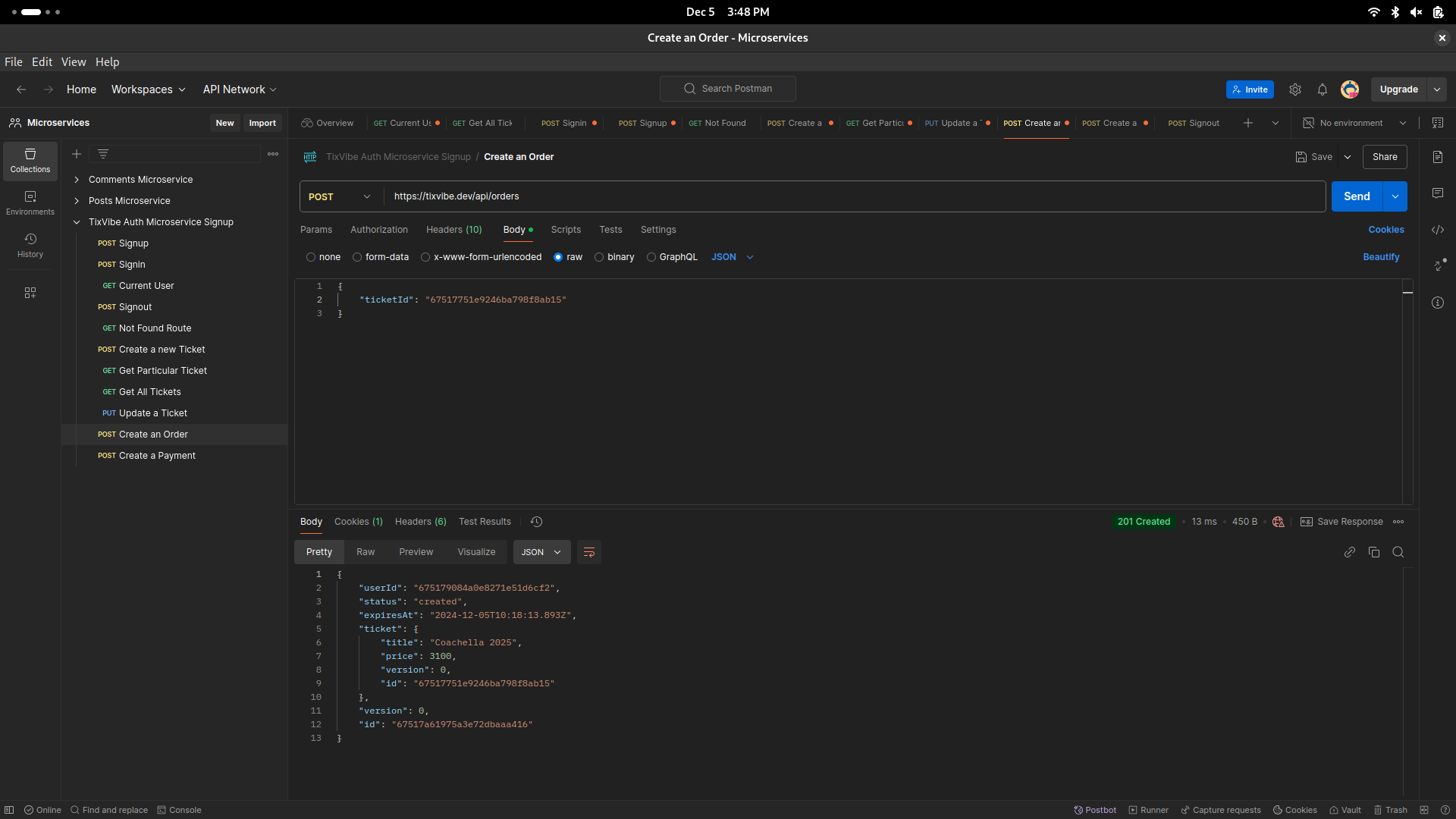Click the network globe icon near response size
The width and height of the screenshot is (1456, 819).
click(x=1279, y=522)
